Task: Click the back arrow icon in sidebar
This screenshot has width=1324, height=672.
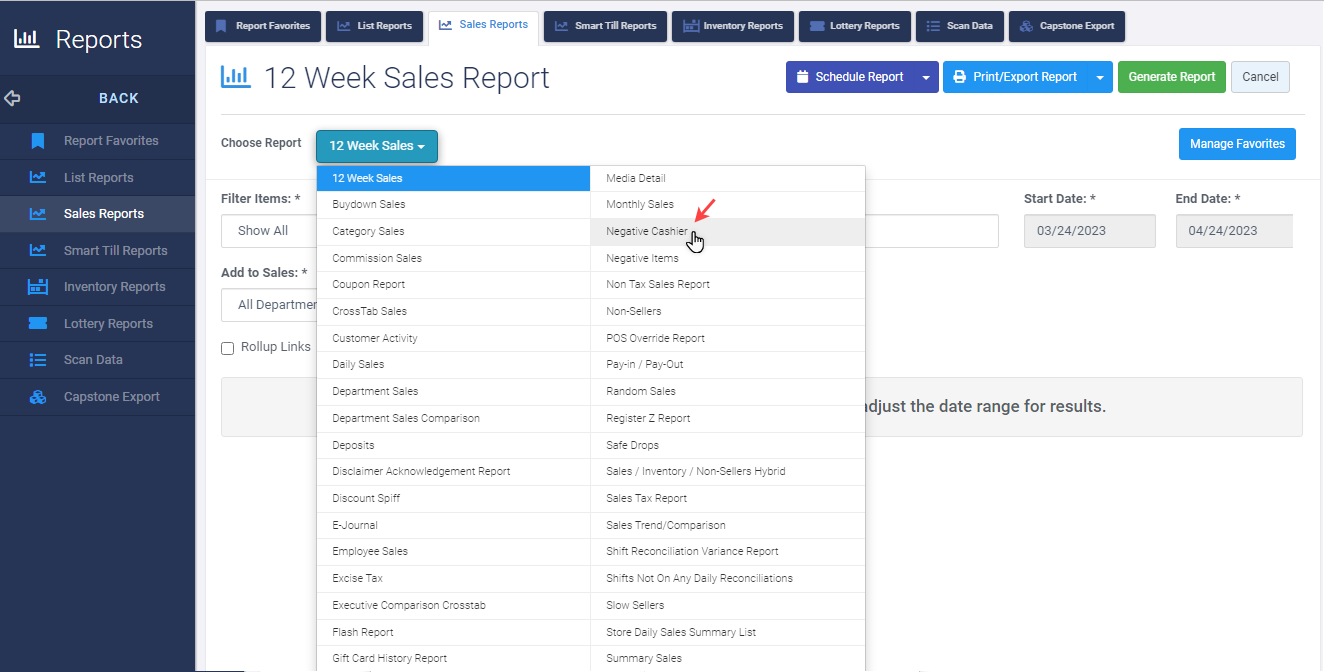Action: [12, 98]
